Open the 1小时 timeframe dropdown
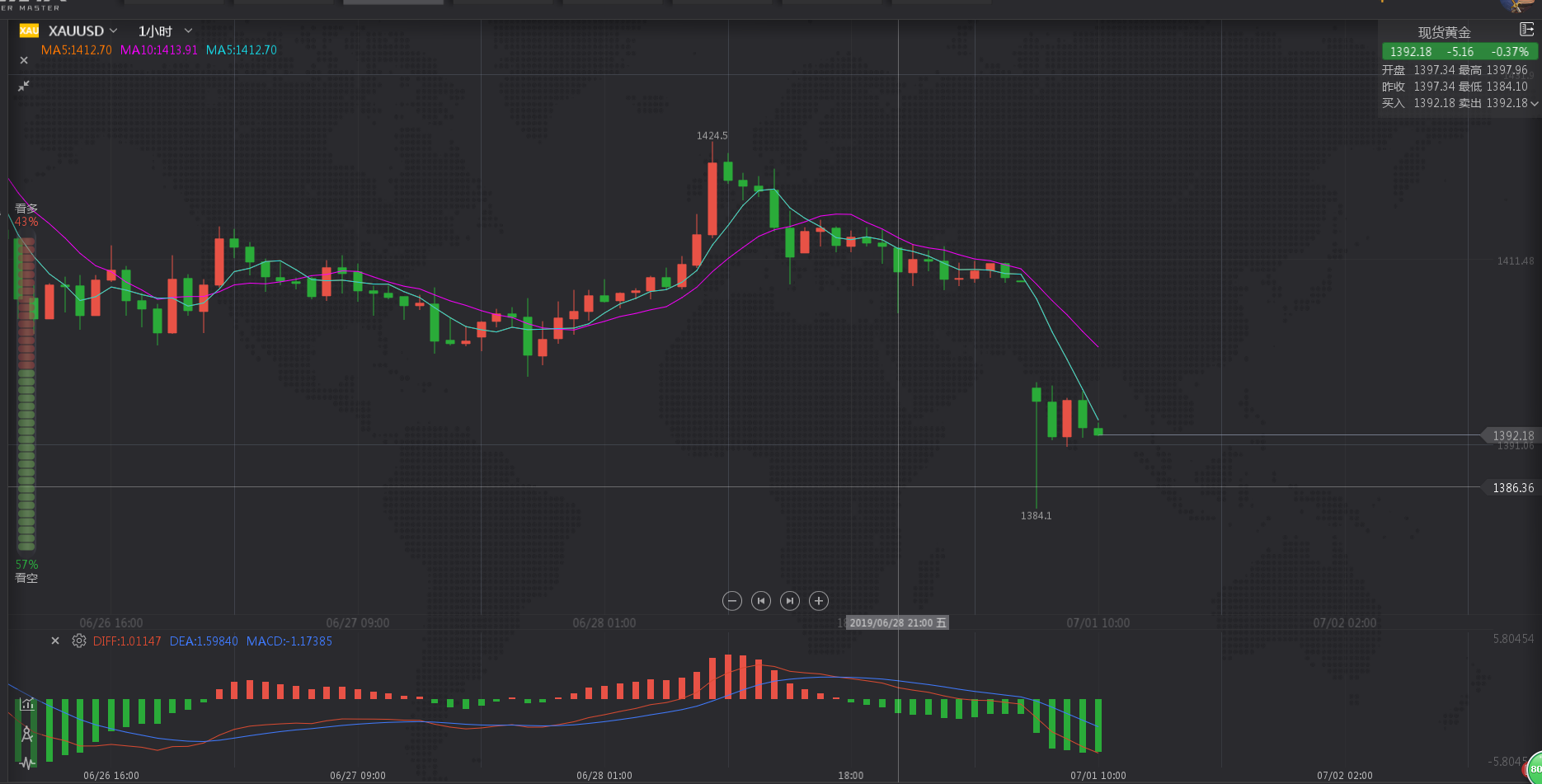Viewport: 1542px width, 784px height. [165, 31]
